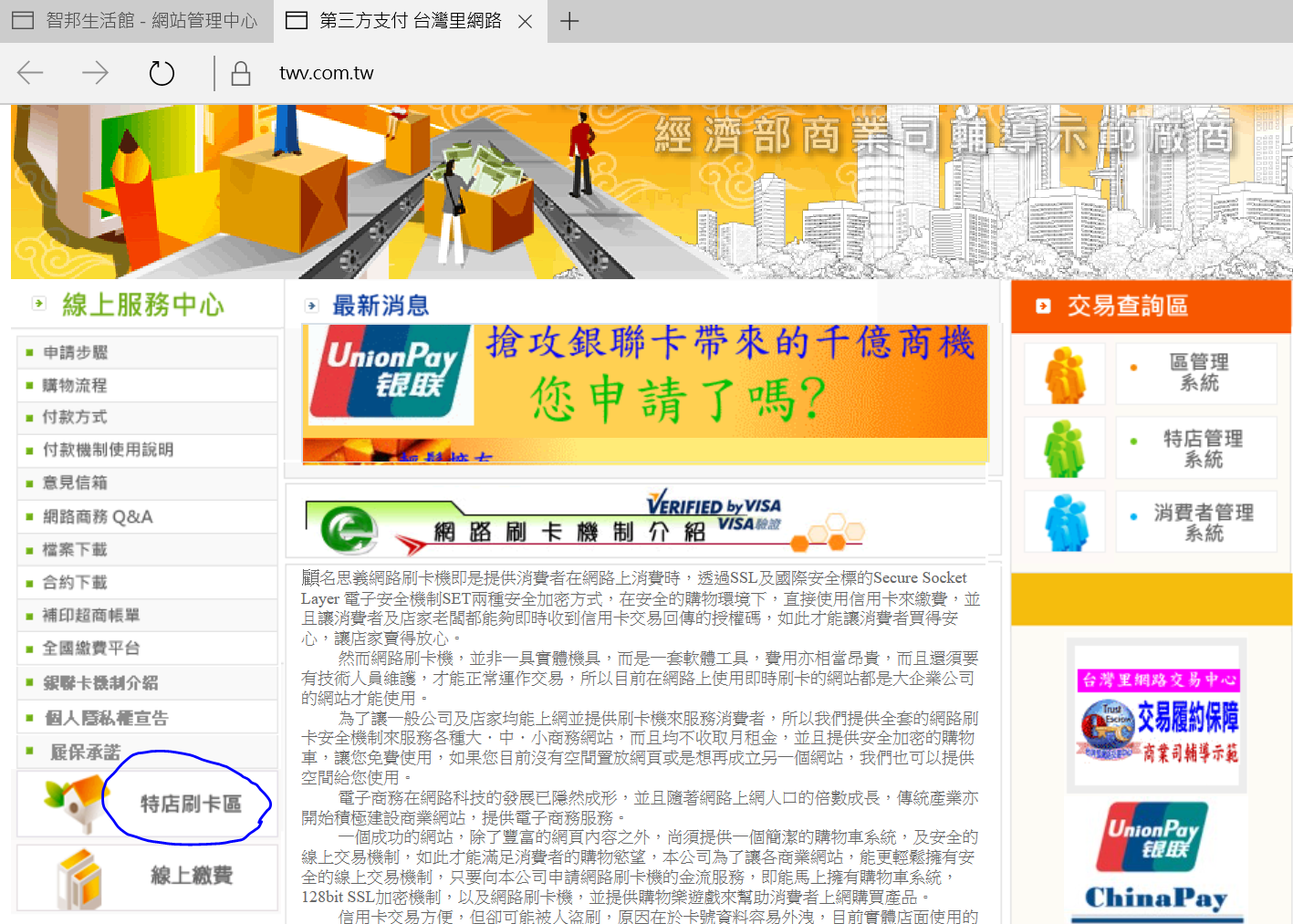This screenshot has width=1293, height=924.
Task: Click the orange people icon for 區管理系統
Action: tap(1064, 374)
